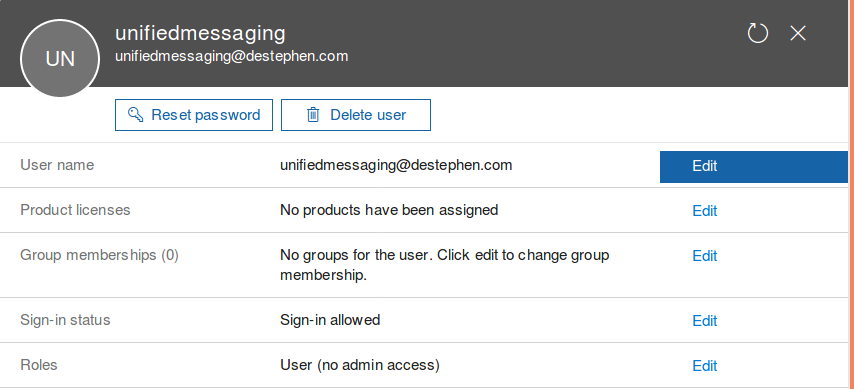Viewport: 854px width, 389px height.
Task: Edit Product licenses
Action: point(704,211)
